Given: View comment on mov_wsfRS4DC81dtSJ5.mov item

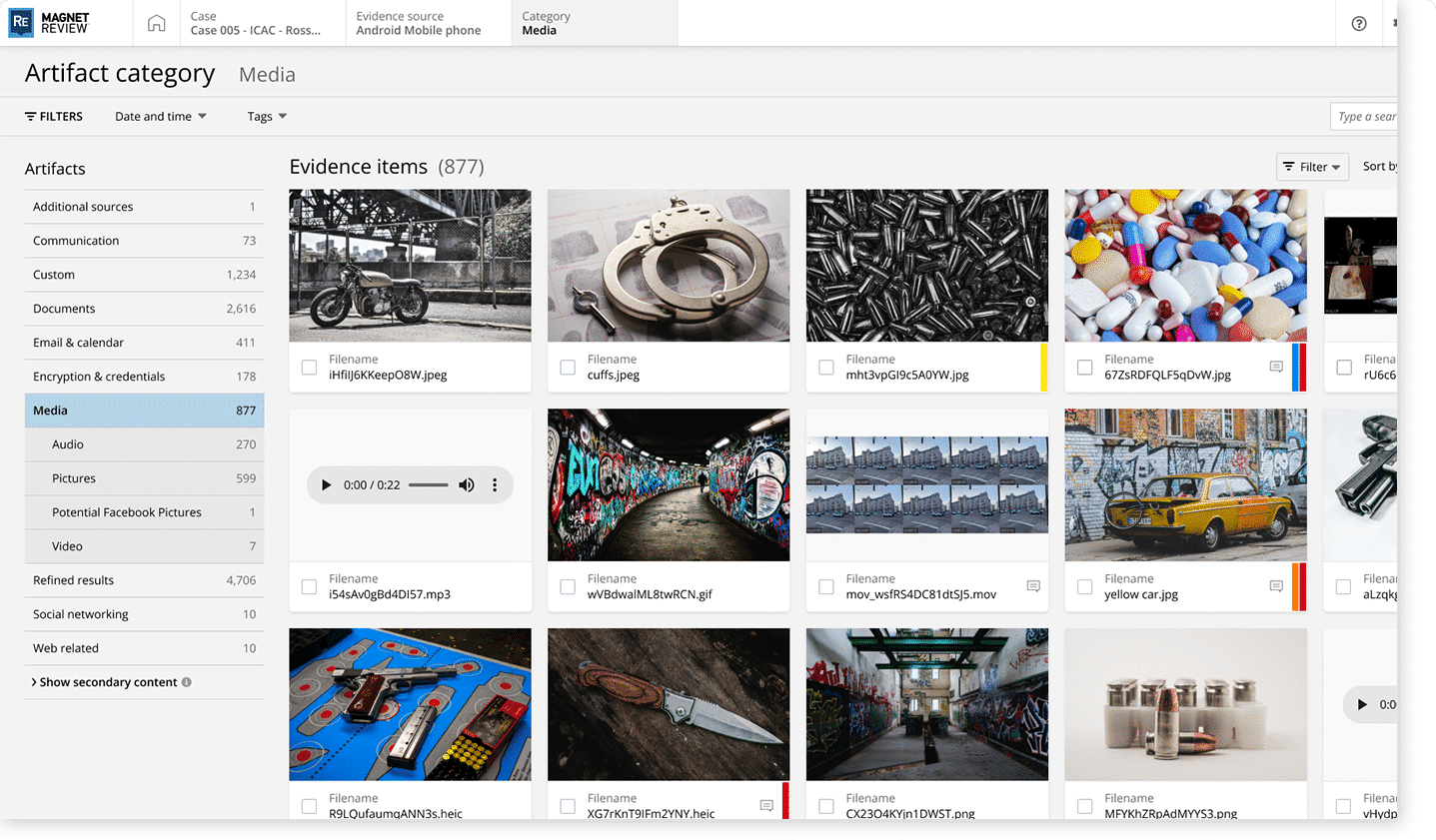Looking at the screenshot, I should 1033,586.
